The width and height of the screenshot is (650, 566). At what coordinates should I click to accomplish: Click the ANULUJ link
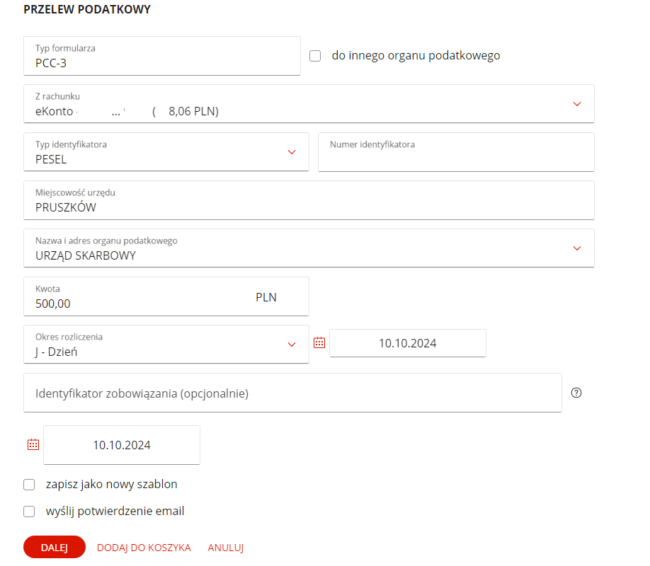pos(226,548)
